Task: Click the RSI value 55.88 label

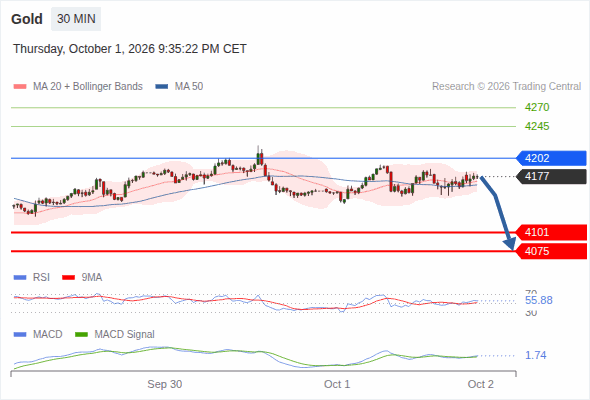Action: click(x=538, y=300)
